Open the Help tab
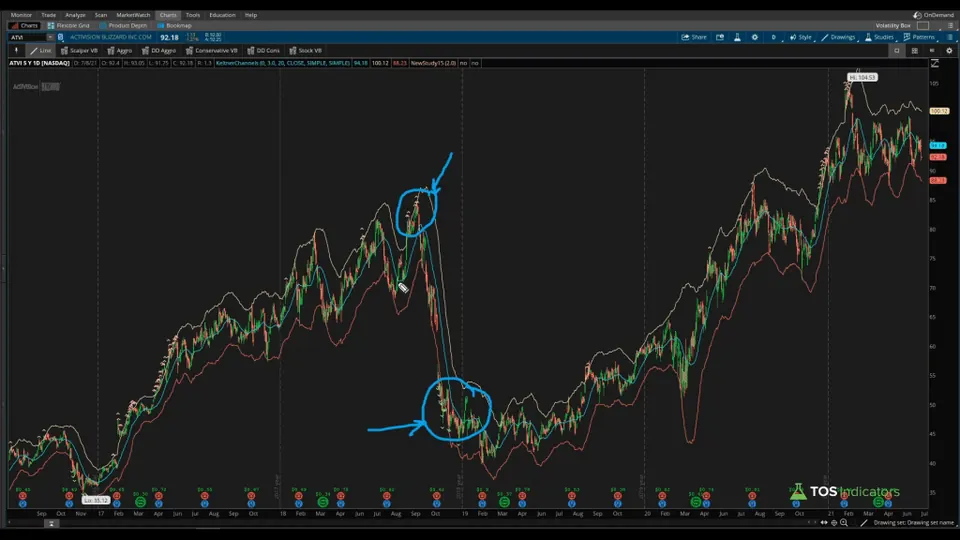Image resolution: width=960 pixels, height=540 pixels. pos(251,15)
